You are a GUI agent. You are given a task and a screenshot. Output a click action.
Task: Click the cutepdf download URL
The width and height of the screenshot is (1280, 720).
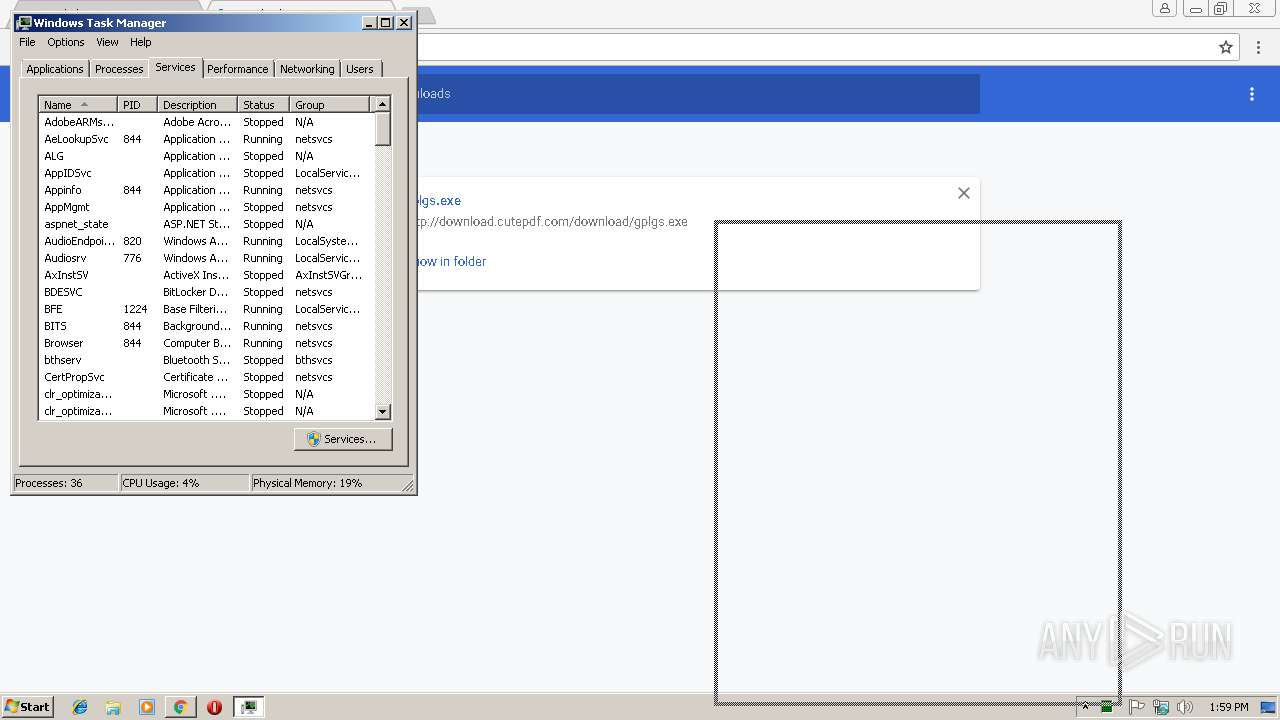[x=552, y=222]
